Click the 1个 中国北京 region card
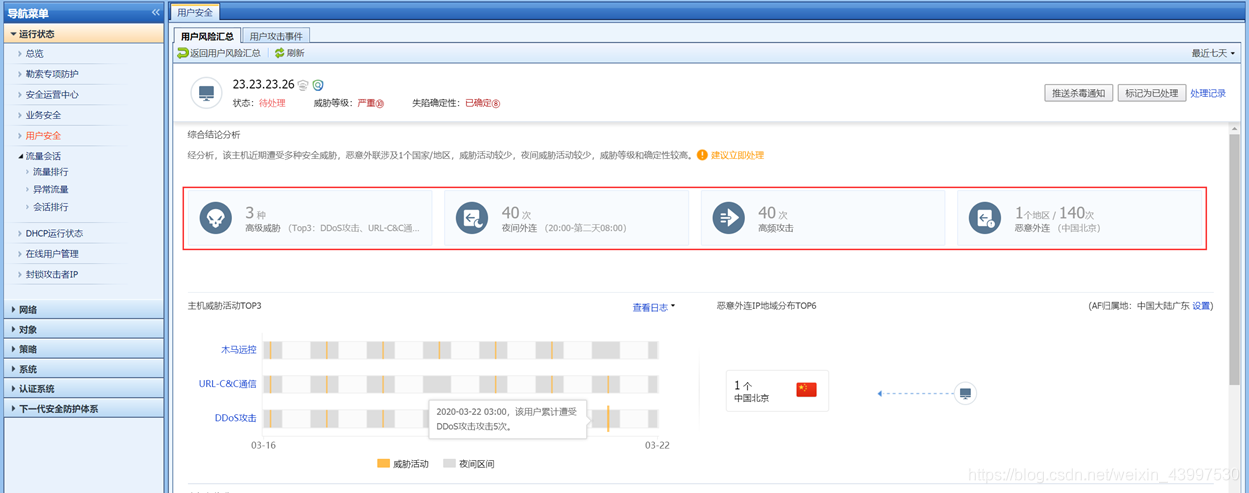The width and height of the screenshot is (1249, 493). 777,390
